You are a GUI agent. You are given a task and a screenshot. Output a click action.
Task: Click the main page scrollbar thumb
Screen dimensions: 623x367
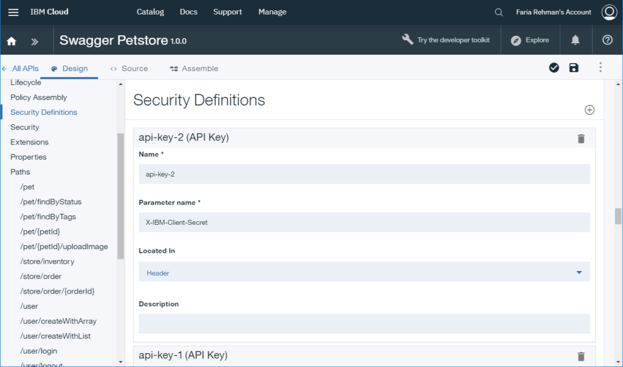coord(618,216)
